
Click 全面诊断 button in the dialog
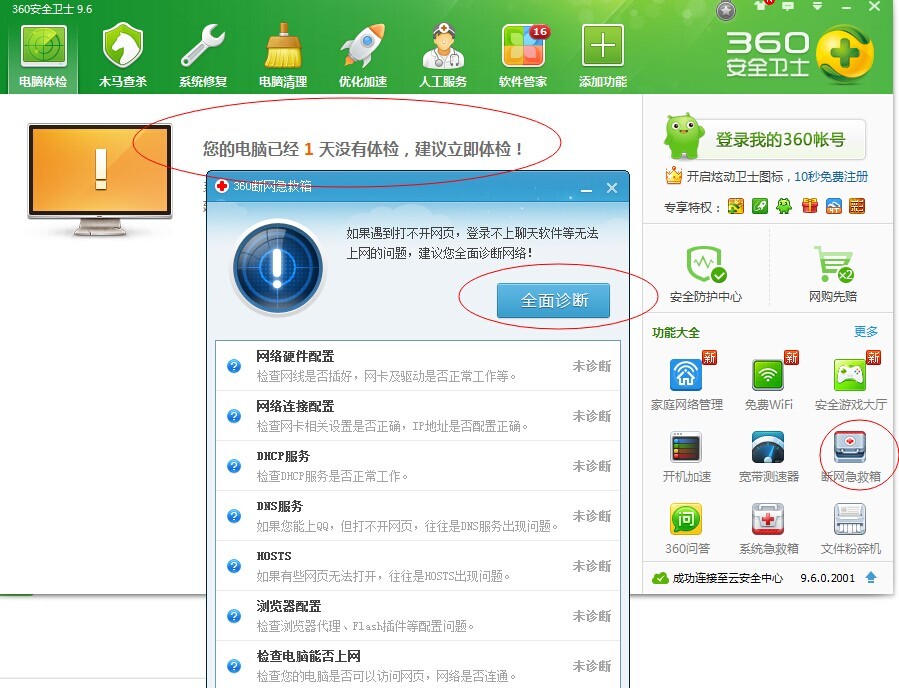[x=553, y=300]
